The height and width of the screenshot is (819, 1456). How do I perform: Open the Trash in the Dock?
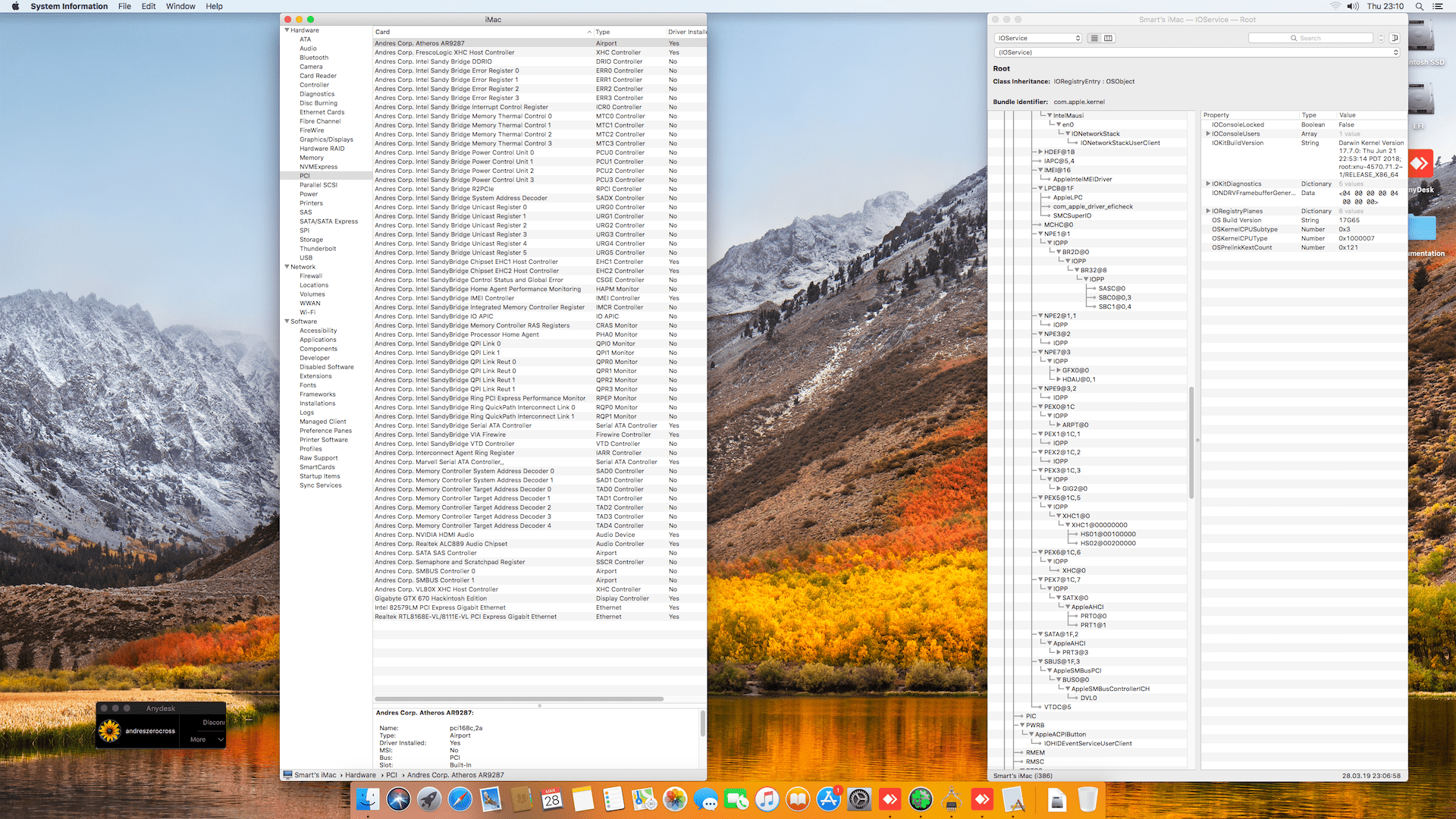pos(1087,799)
